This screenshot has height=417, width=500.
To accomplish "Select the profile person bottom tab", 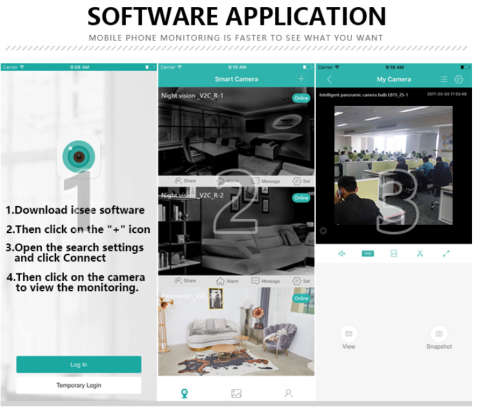I will pos(288,393).
